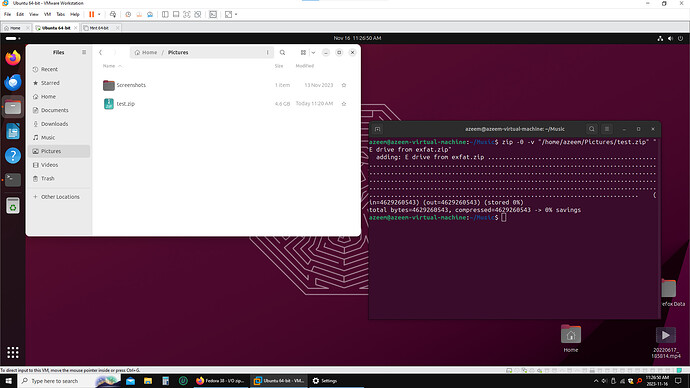Sort files by Size column
The image size is (690, 388).
(279, 66)
